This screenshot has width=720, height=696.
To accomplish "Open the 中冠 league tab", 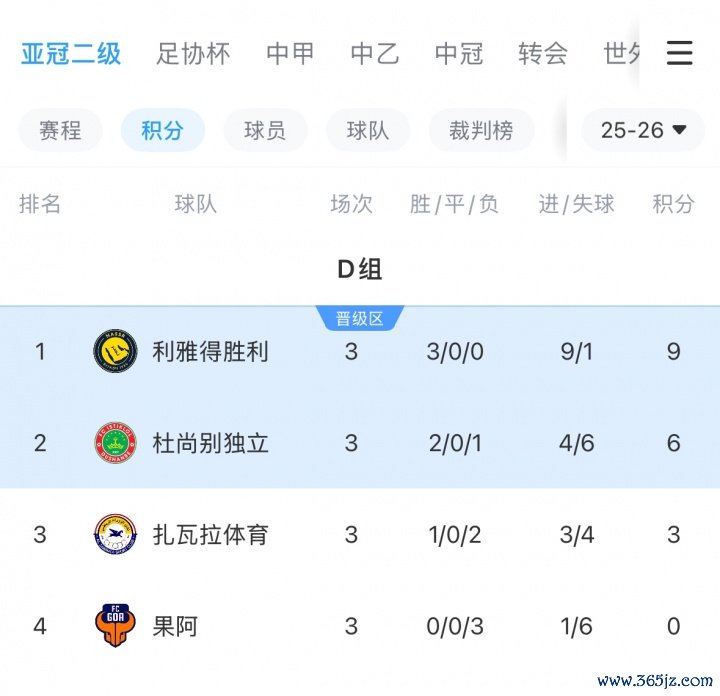I will point(459,53).
